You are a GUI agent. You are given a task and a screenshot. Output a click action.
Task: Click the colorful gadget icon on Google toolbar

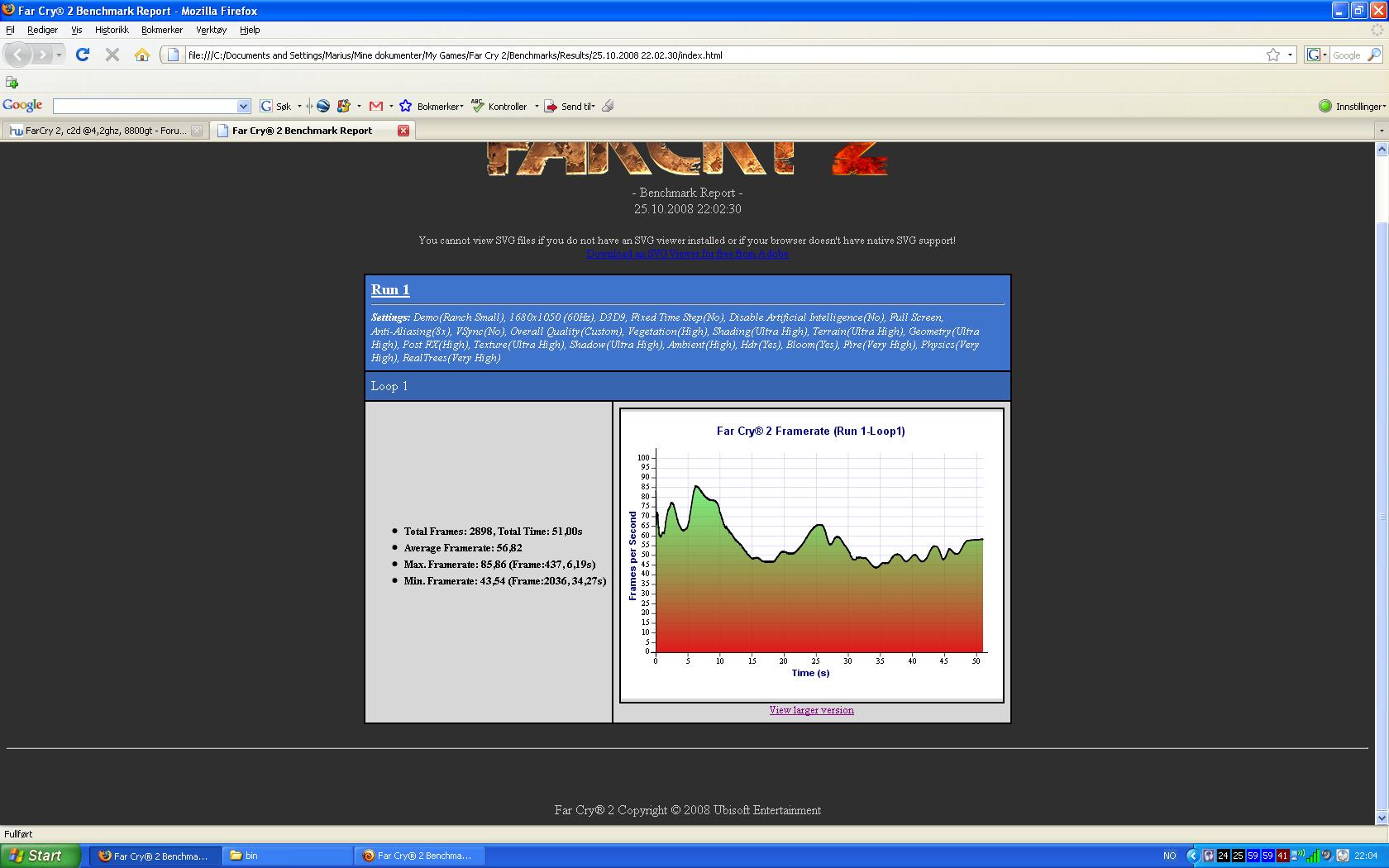344,106
